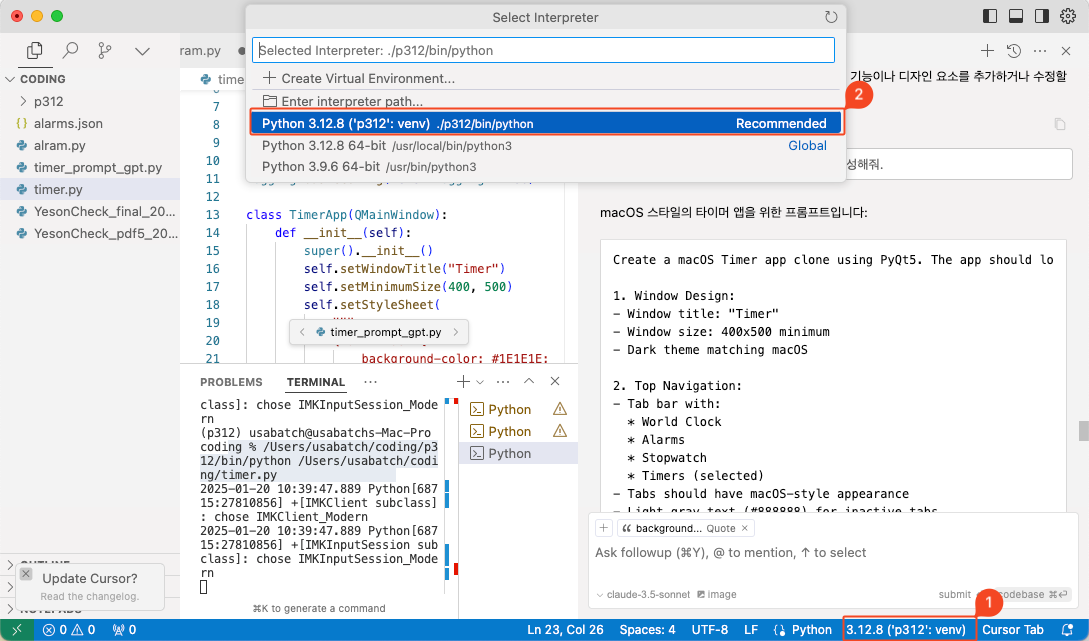The width and height of the screenshot is (1089, 641).
Task: Open settings gear icon
Action: tap(1067, 16)
